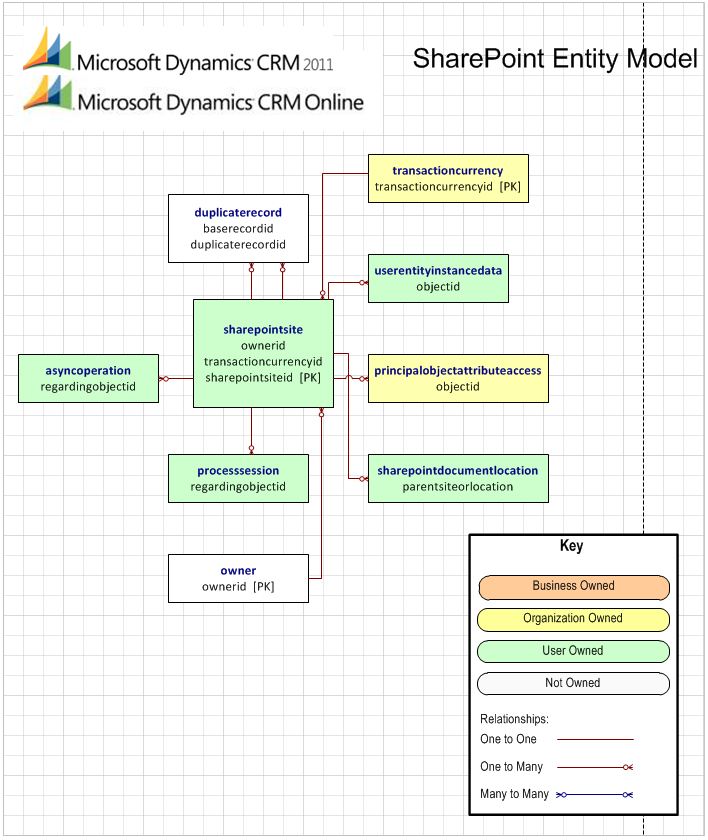The height and width of the screenshot is (840, 708).
Task: Select the transactioncurrency entity box
Action: point(448,178)
